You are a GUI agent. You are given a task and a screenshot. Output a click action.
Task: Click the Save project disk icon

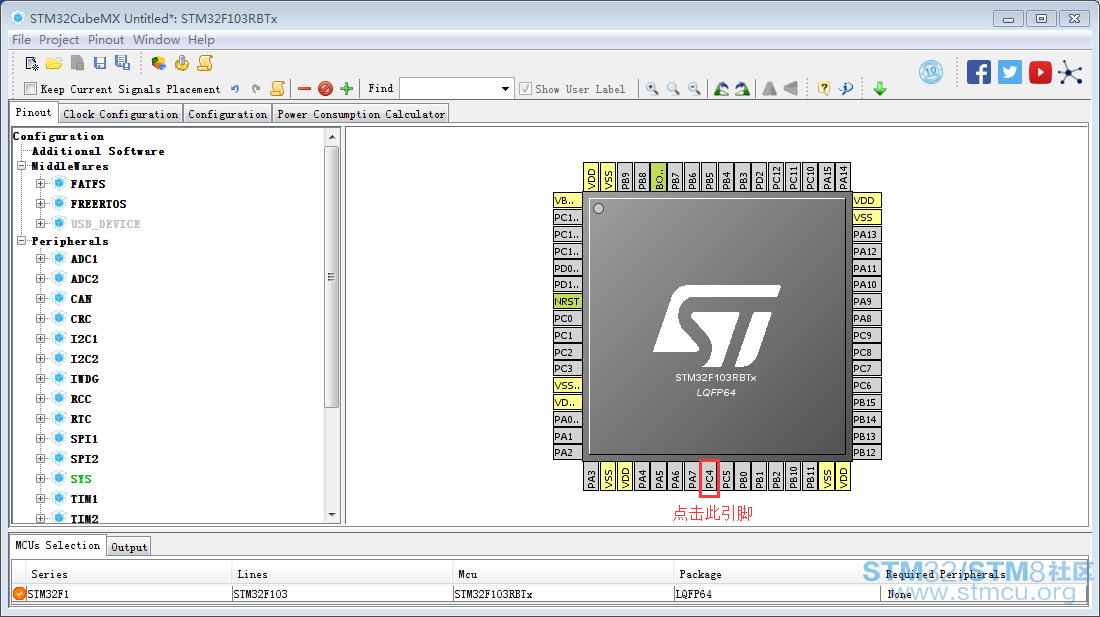(100, 63)
